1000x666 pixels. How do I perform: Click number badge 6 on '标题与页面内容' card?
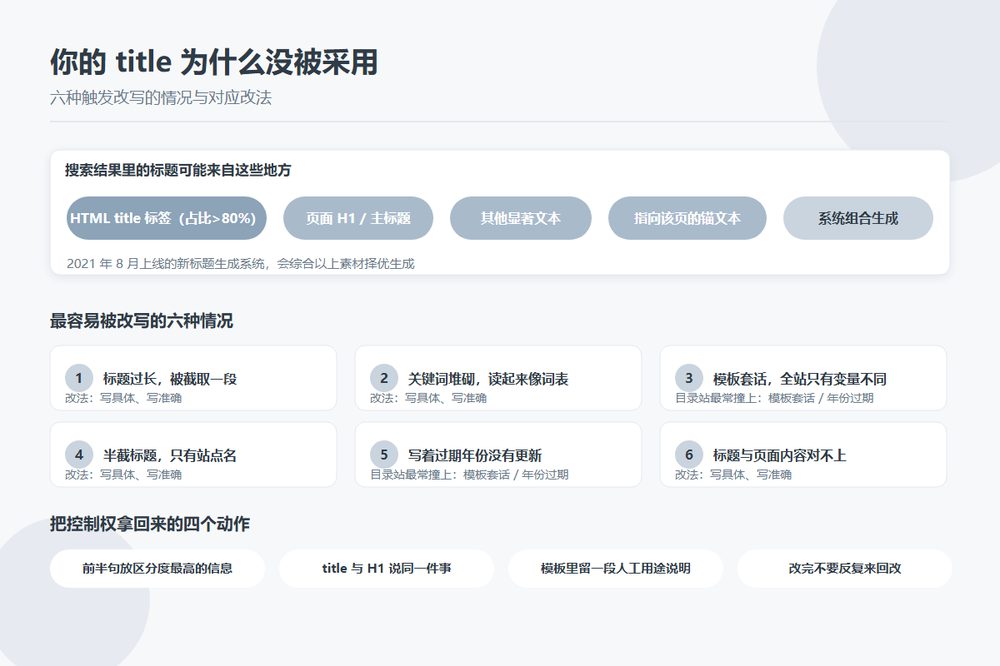coord(689,455)
